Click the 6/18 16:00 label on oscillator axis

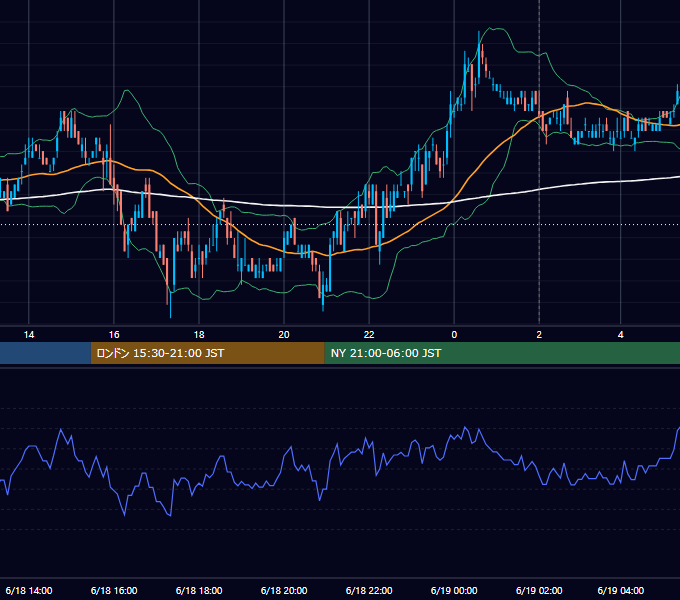(x=114, y=590)
